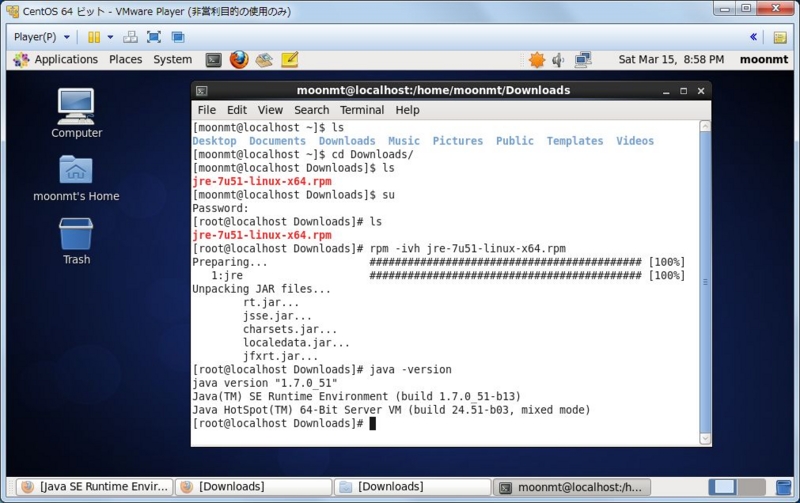Open the Terminal menu in menubar

[362, 110]
